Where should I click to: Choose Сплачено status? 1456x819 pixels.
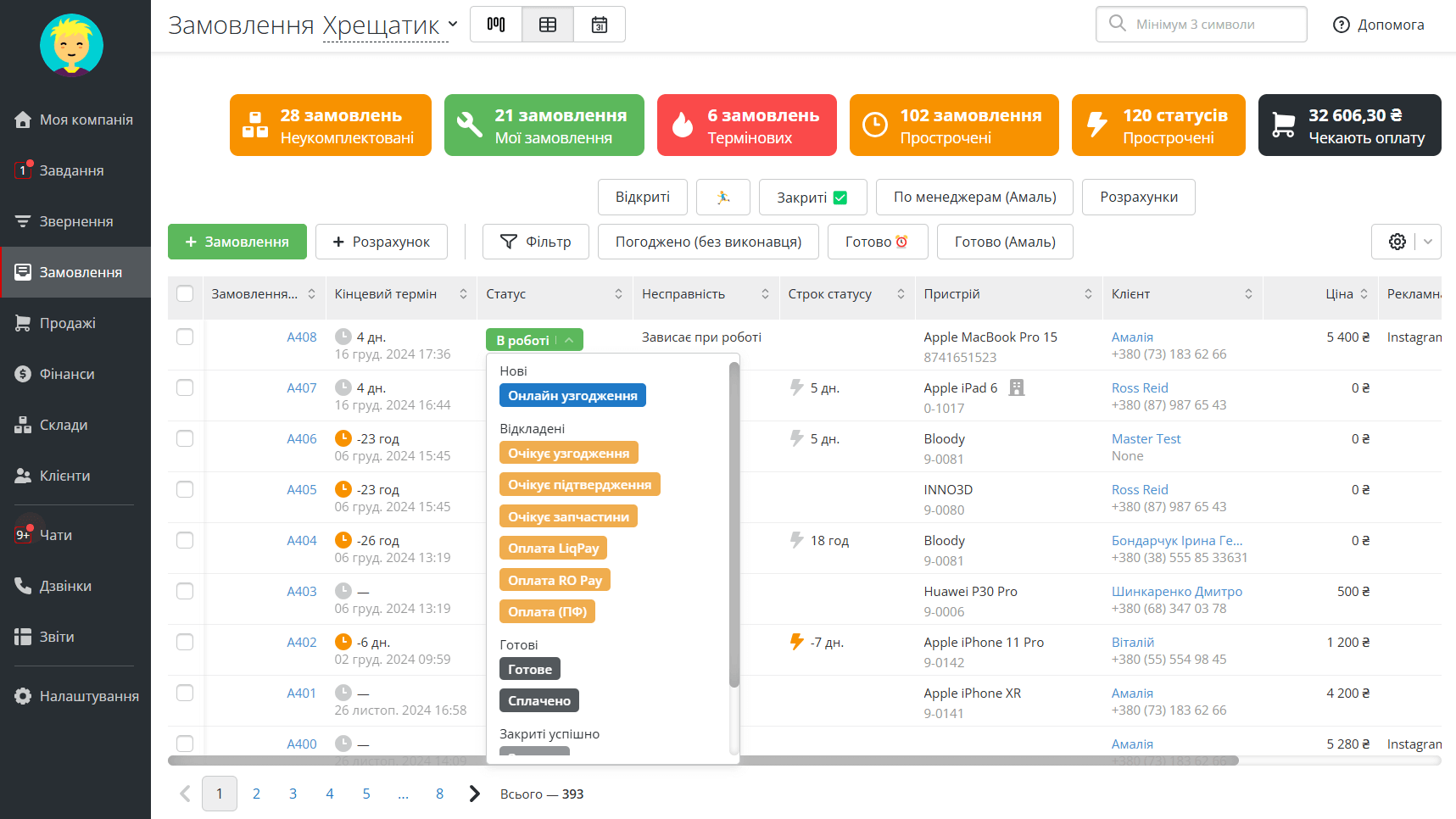tap(538, 701)
